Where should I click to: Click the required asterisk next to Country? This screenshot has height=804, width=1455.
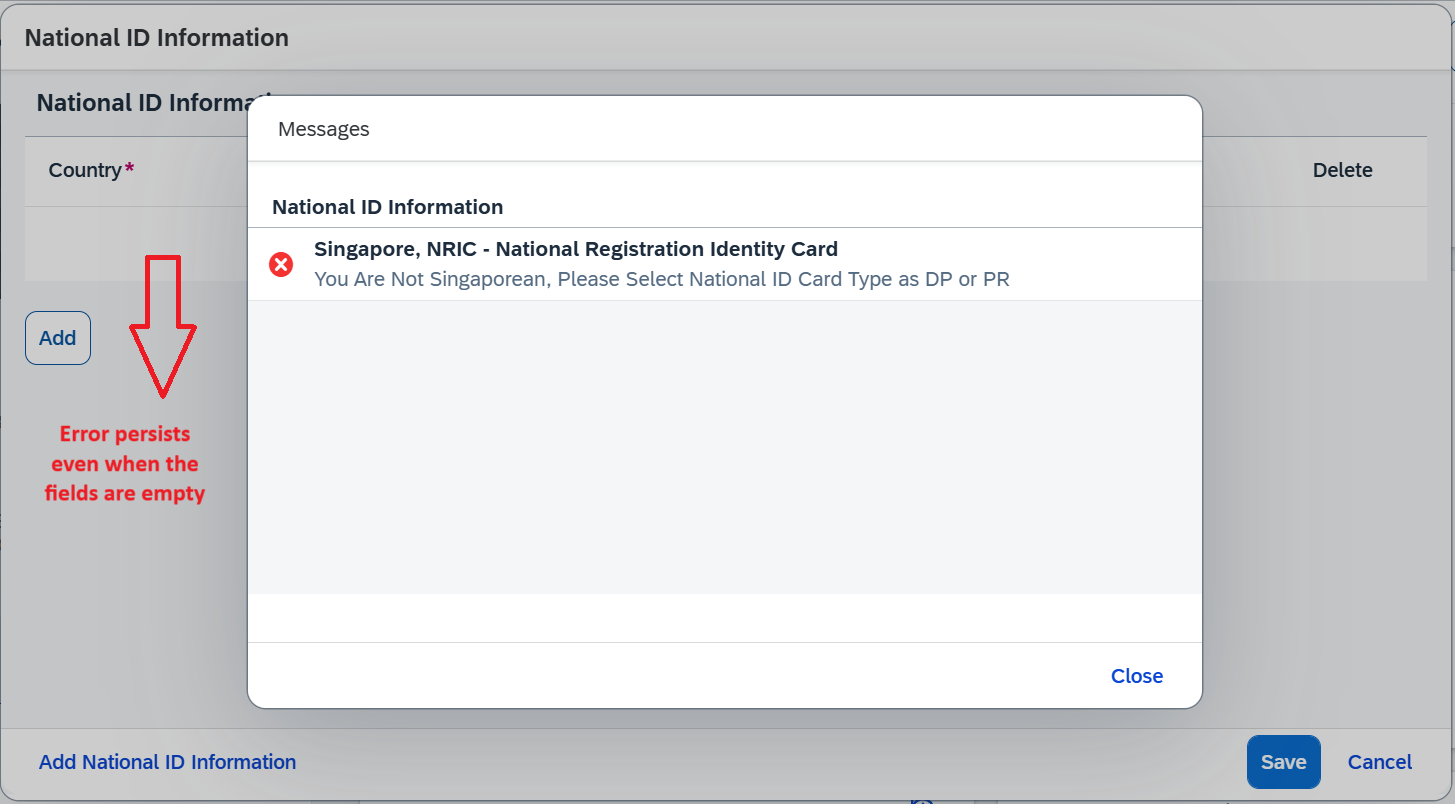point(130,167)
